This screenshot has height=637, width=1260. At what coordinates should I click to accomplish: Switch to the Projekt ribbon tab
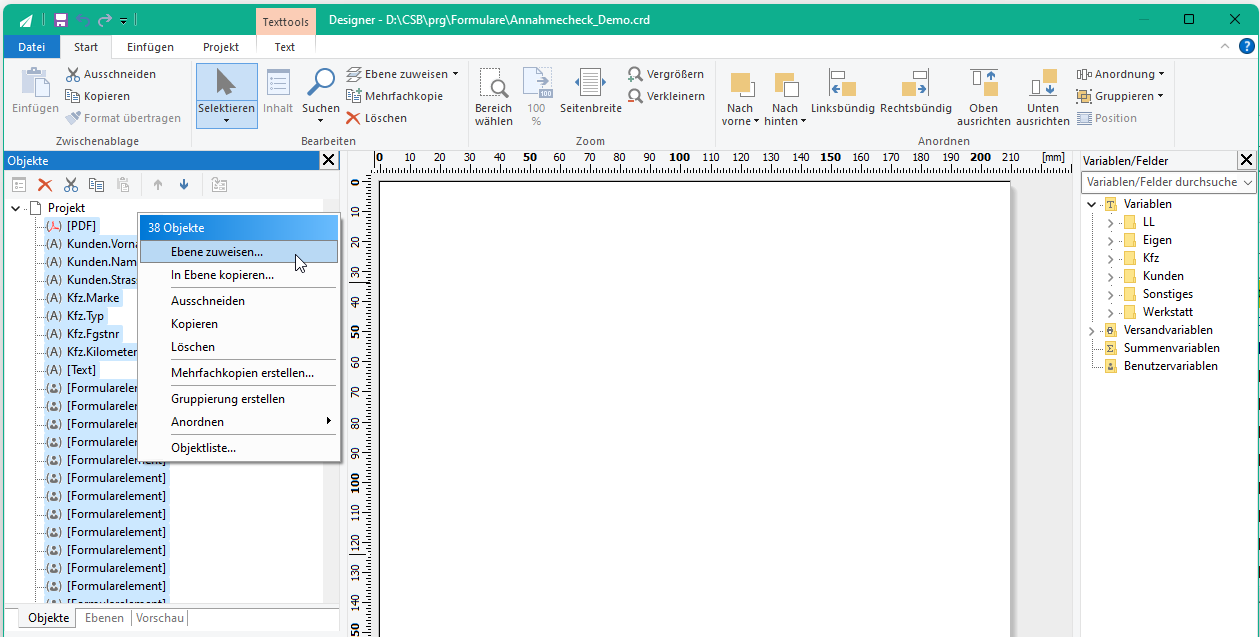pos(221,47)
